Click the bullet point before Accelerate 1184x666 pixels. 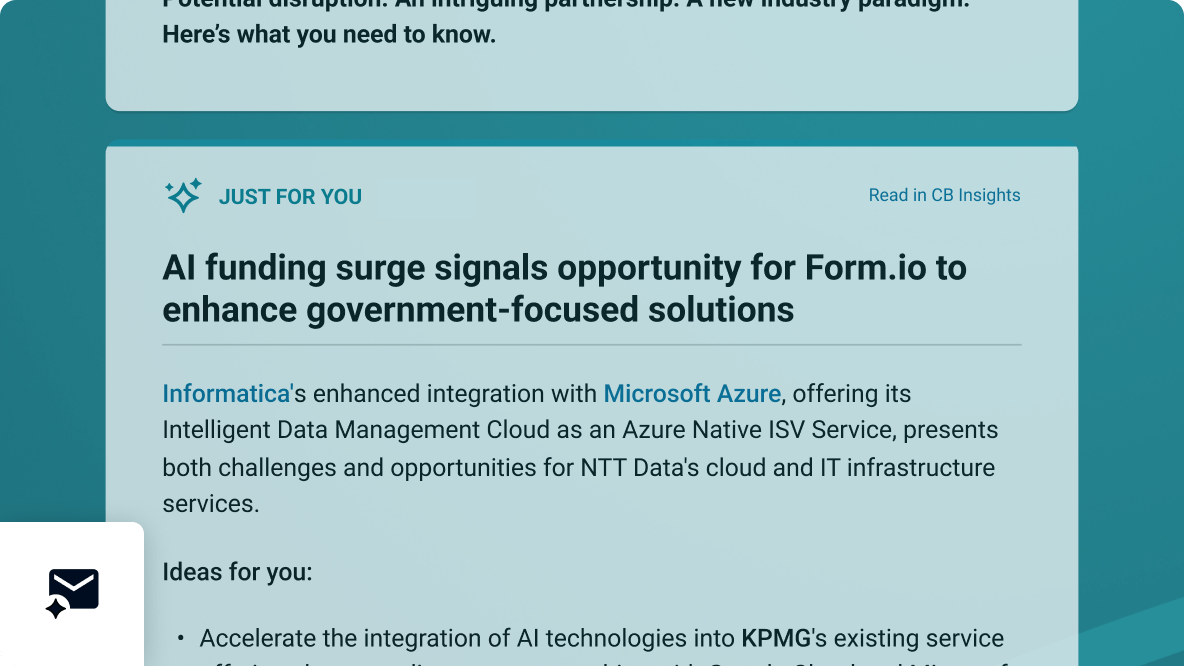pos(181,638)
